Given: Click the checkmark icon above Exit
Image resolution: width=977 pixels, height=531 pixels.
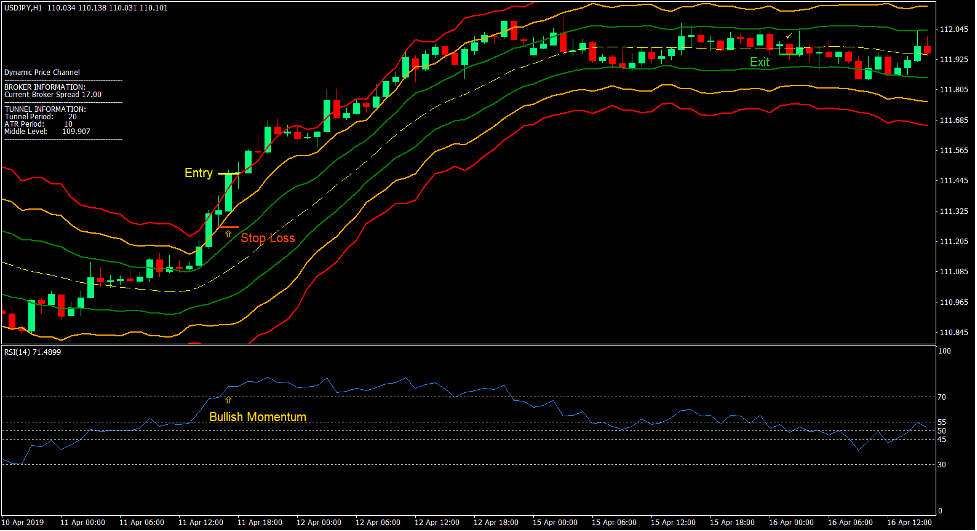Looking at the screenshot, I should tap(789, 35).
